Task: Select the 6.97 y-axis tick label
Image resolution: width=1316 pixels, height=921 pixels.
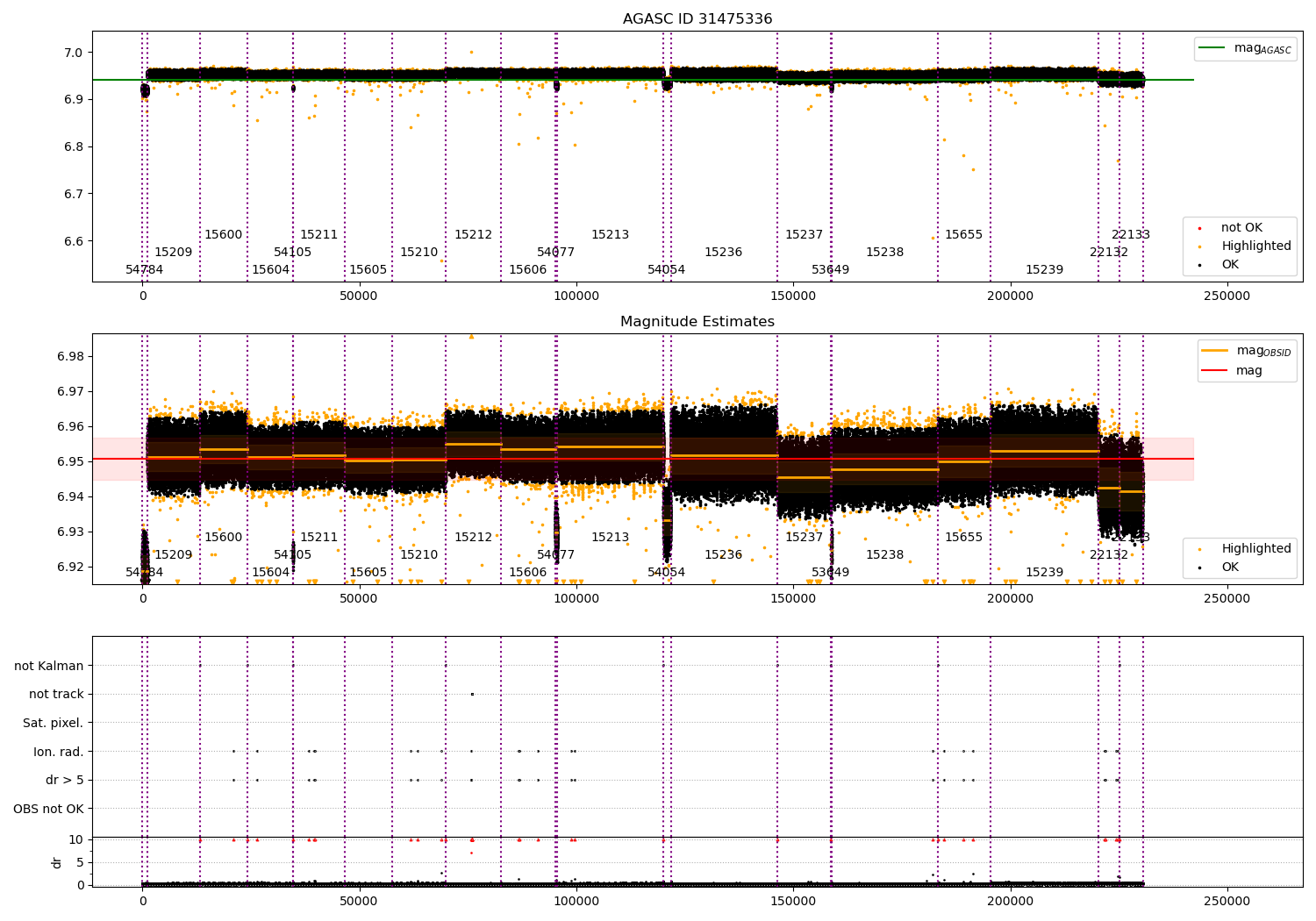Action: 70,392
